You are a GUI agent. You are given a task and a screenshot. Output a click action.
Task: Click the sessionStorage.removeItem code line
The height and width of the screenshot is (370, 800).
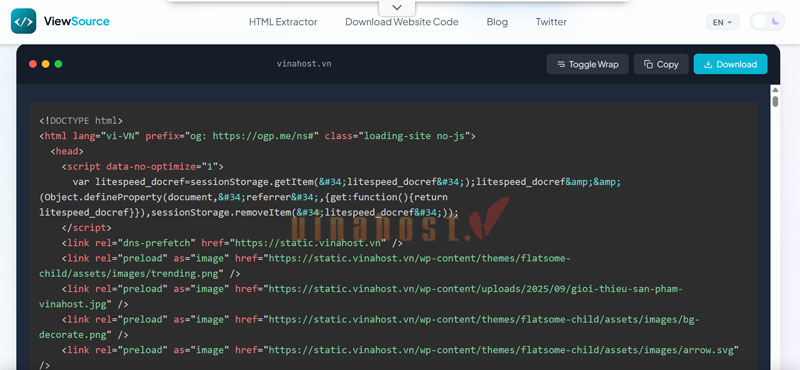click(x=249, y=212)
